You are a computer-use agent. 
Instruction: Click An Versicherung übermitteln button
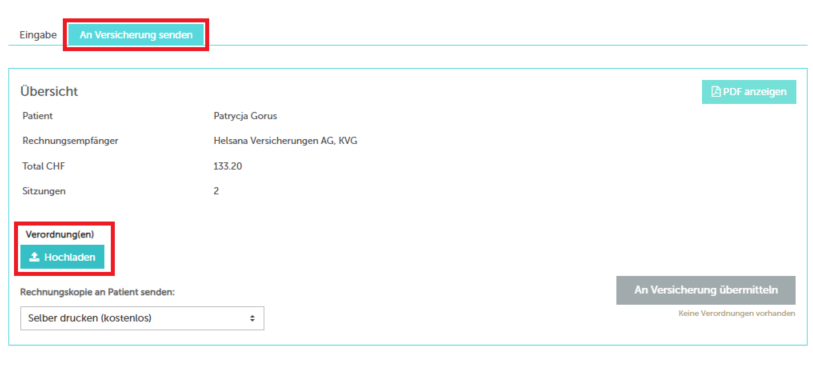pos(706,290)
